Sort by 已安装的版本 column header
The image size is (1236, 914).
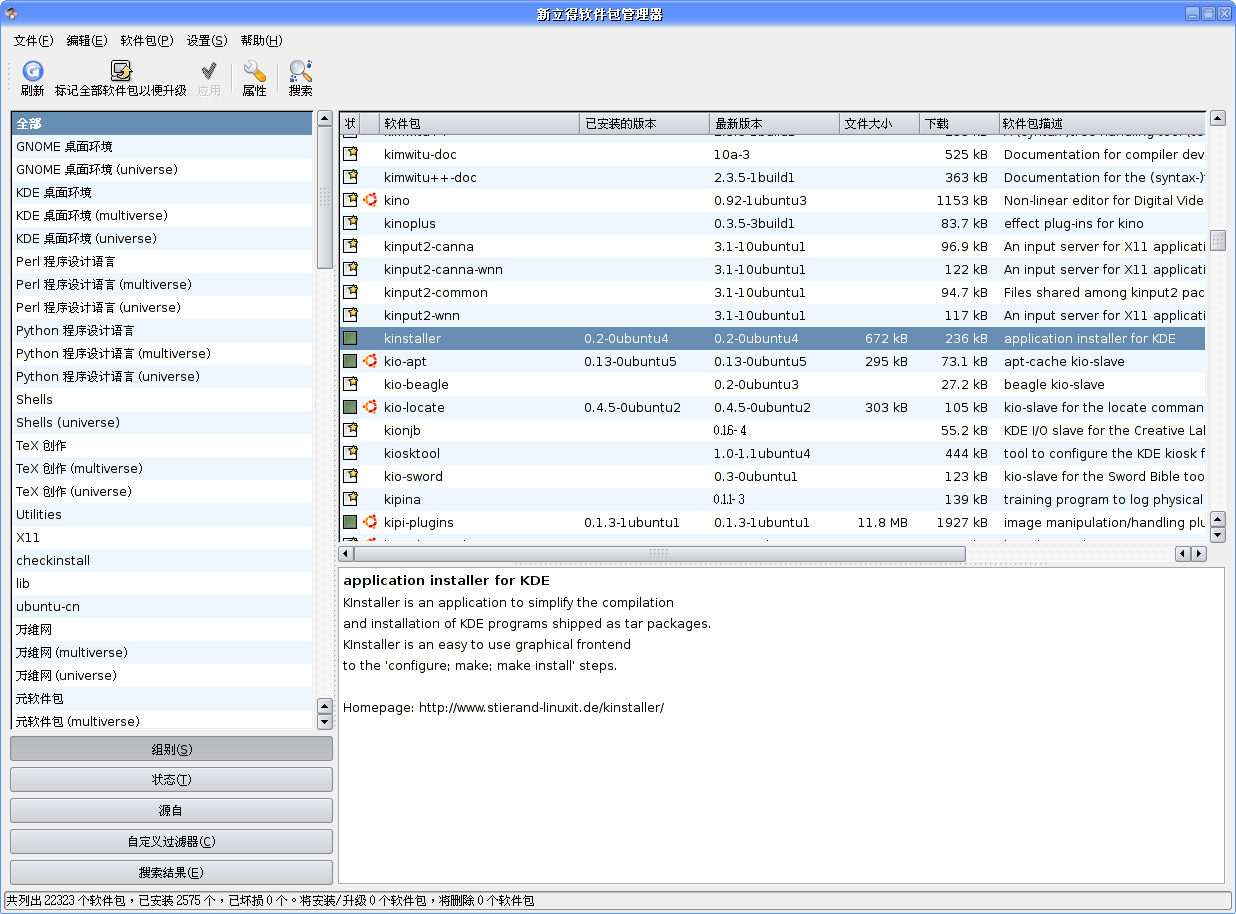pyautogui.click(x=644, y=124)
